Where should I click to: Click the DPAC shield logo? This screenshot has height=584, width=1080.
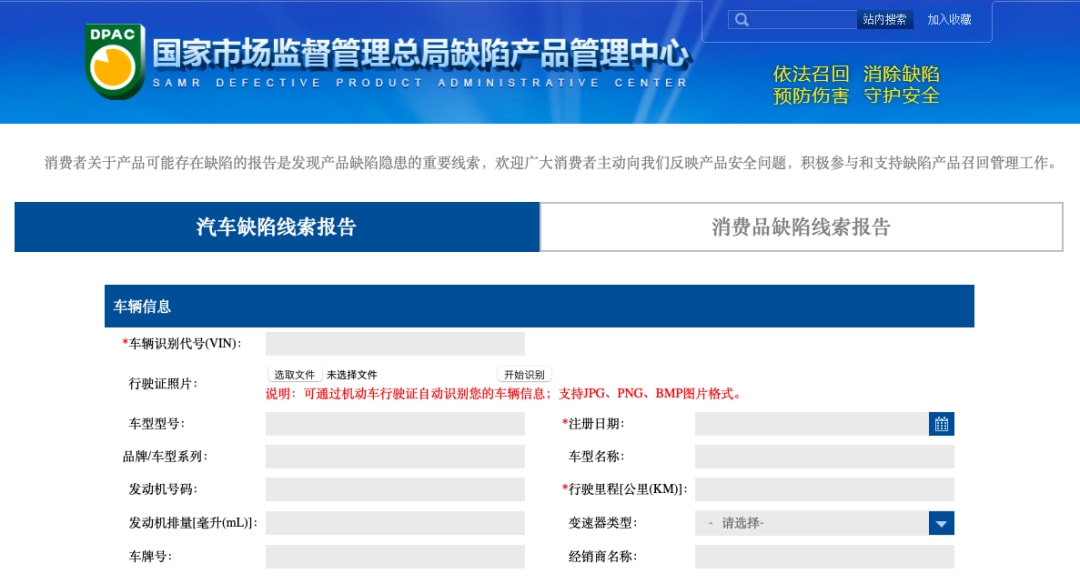tap(114, 61)
